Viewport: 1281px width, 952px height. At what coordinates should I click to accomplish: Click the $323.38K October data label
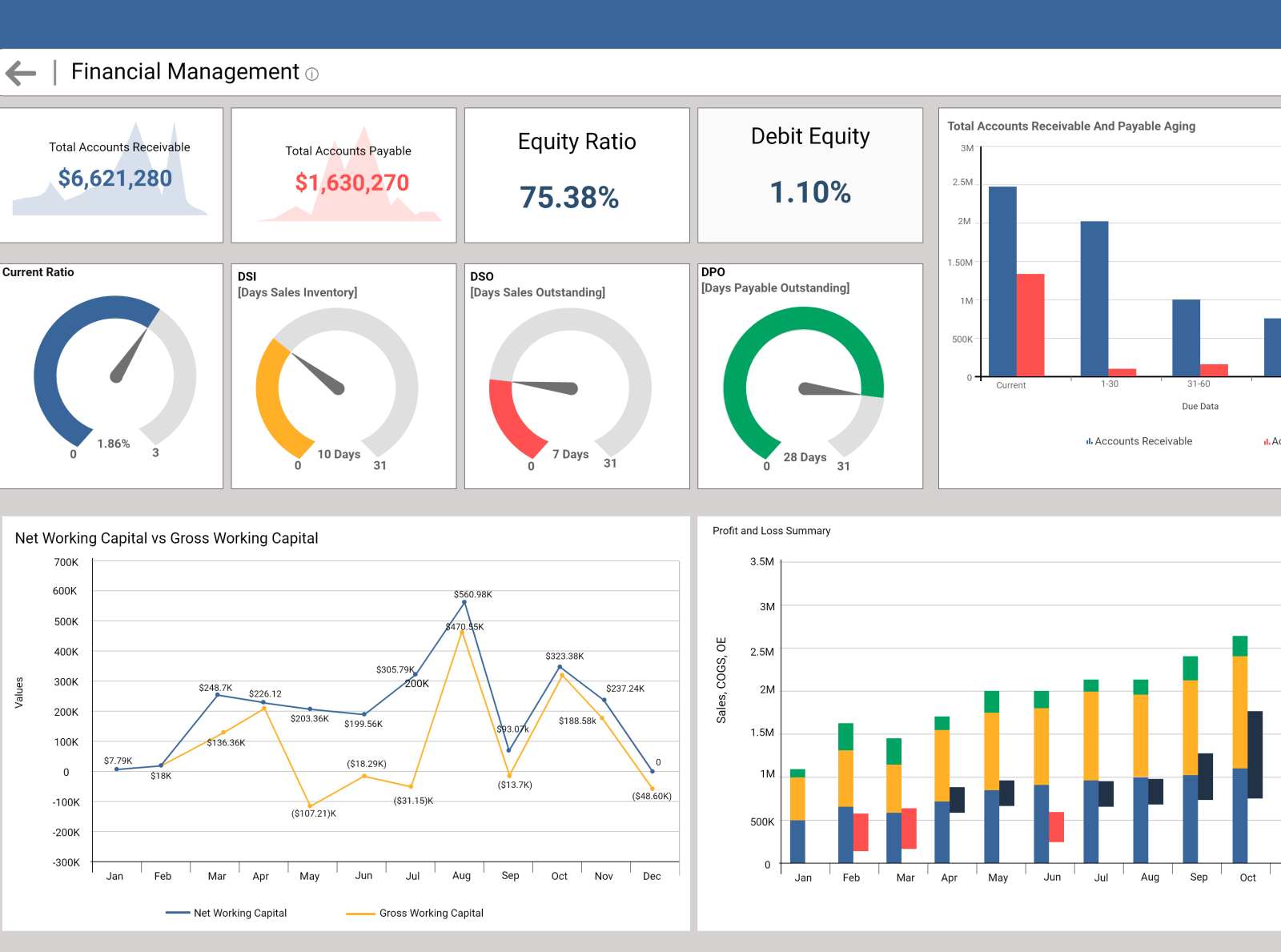point(564,657)
